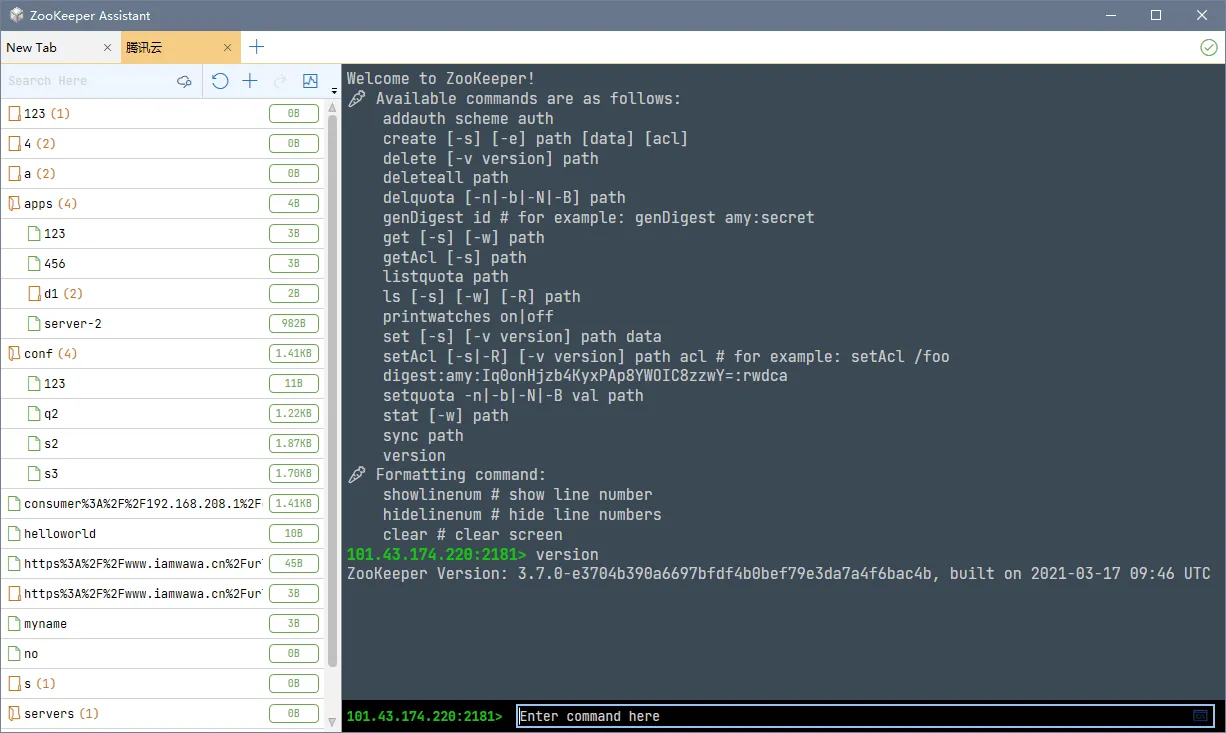The width and height of the screenshot is (1226, 733).
Task: Click the 'clear # clear screen' line
Action: [473, 535]
